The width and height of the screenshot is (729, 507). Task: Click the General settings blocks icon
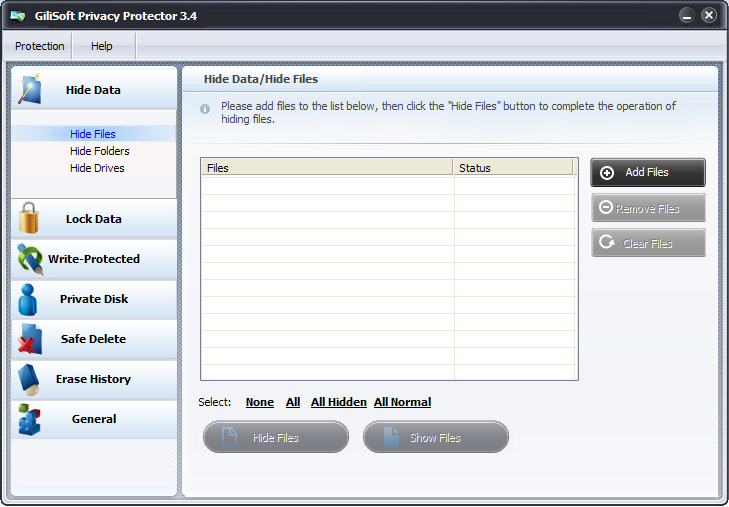click(x=29, y=419)
